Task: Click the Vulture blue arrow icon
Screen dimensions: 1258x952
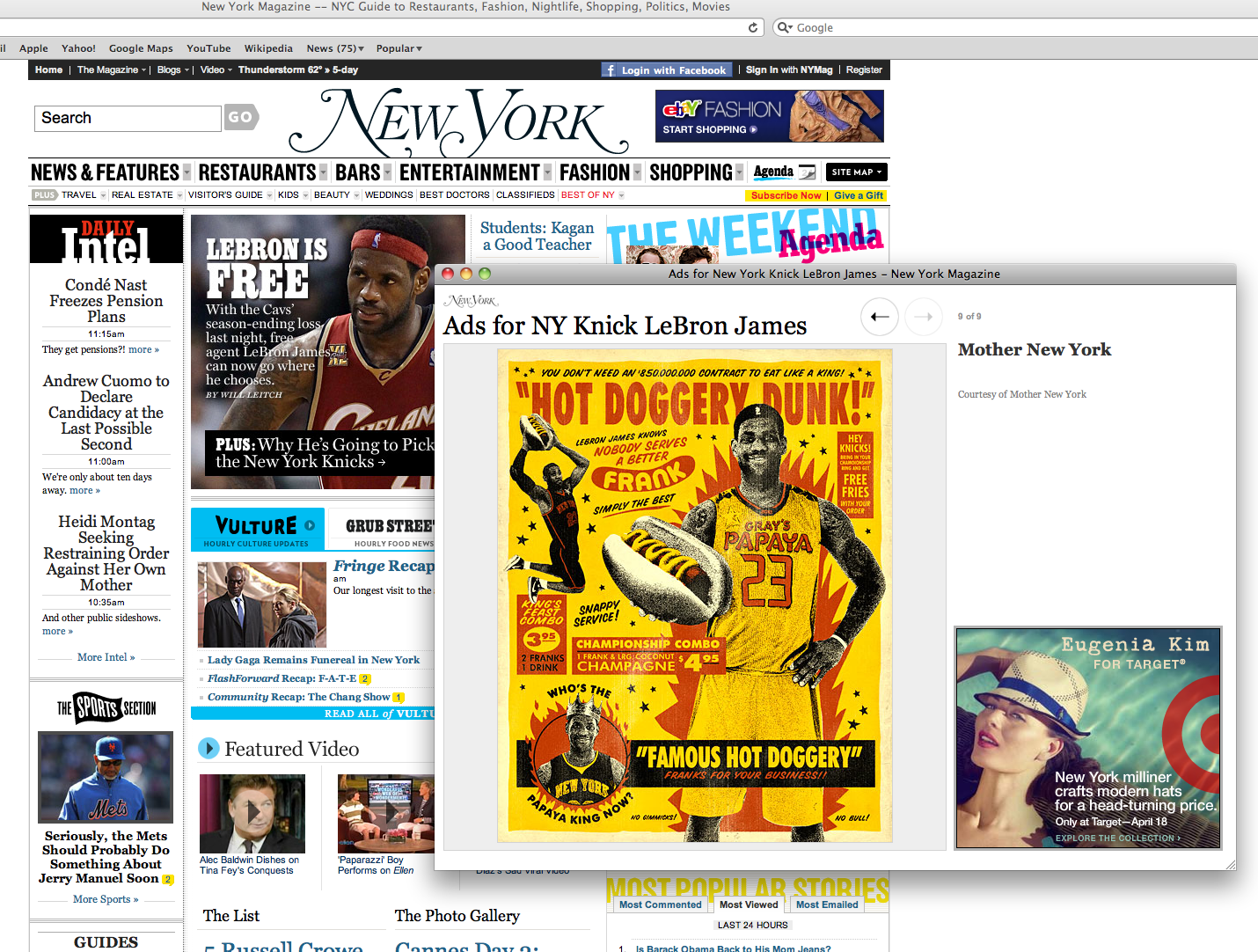Action: pos(310,525)
